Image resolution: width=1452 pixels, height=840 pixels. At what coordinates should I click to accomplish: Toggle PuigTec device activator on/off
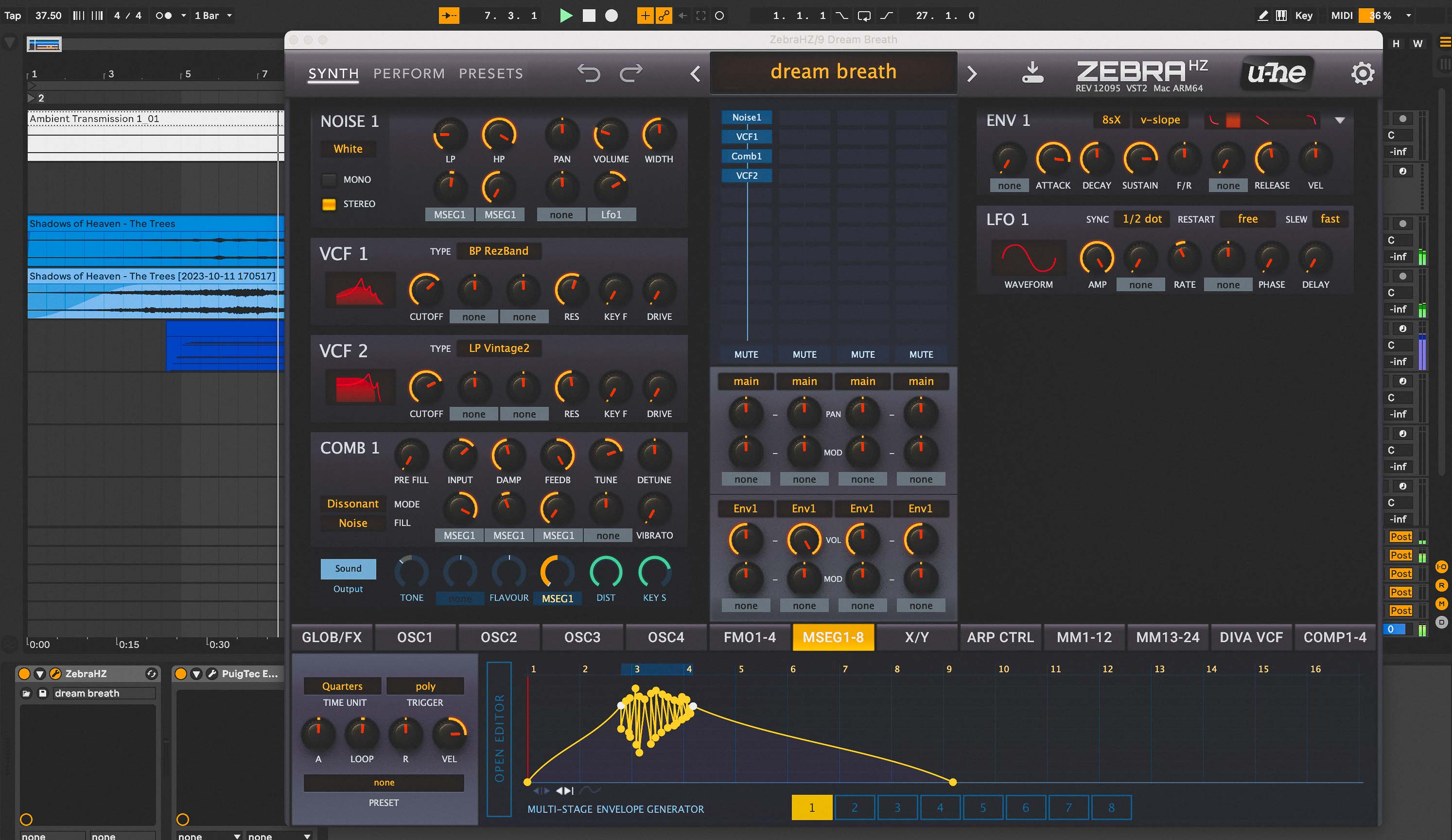click(181, 673)
